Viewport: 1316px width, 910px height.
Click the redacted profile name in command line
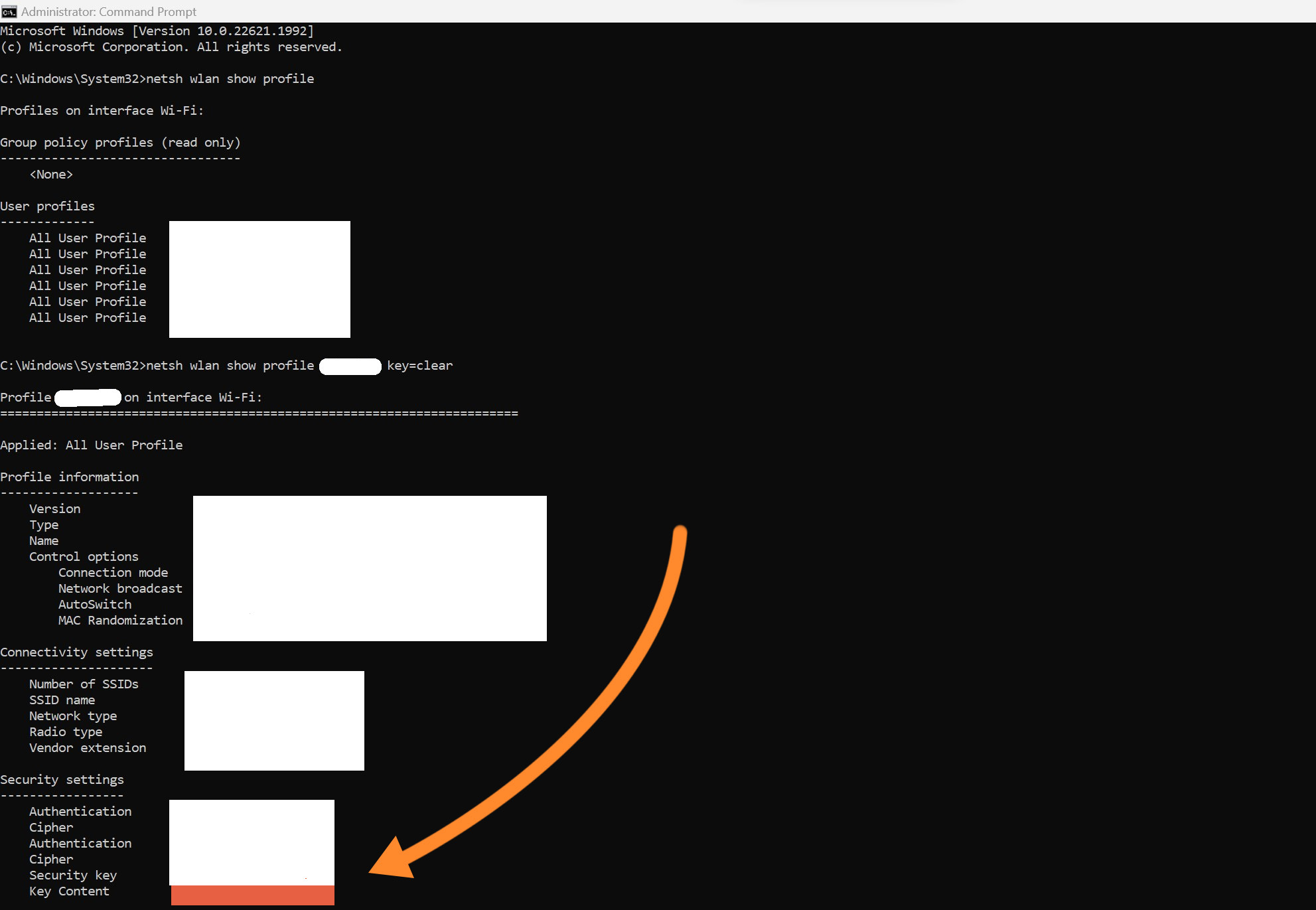tap(350, 366)
